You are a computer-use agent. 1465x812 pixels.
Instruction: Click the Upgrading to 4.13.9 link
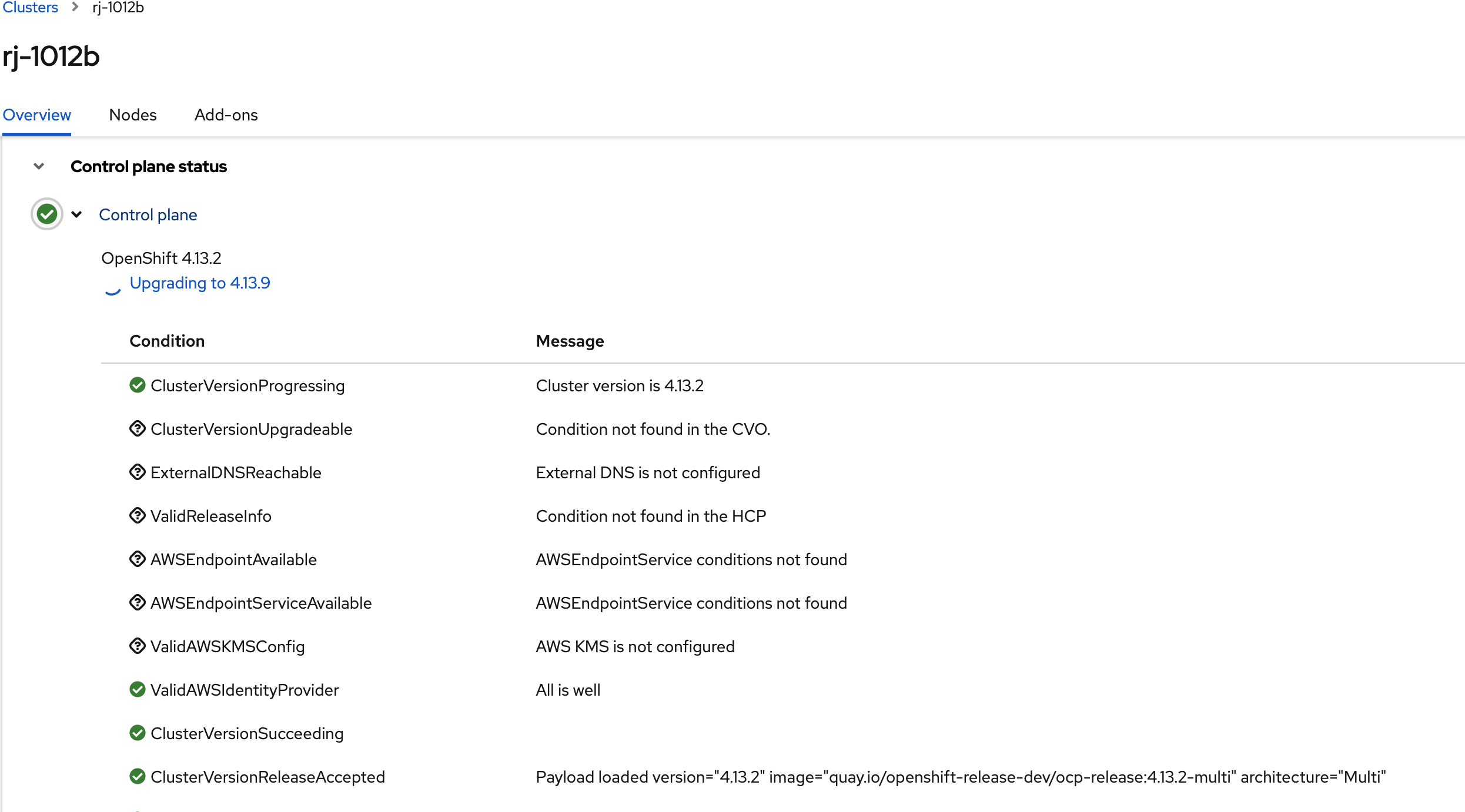coord(200,283)
